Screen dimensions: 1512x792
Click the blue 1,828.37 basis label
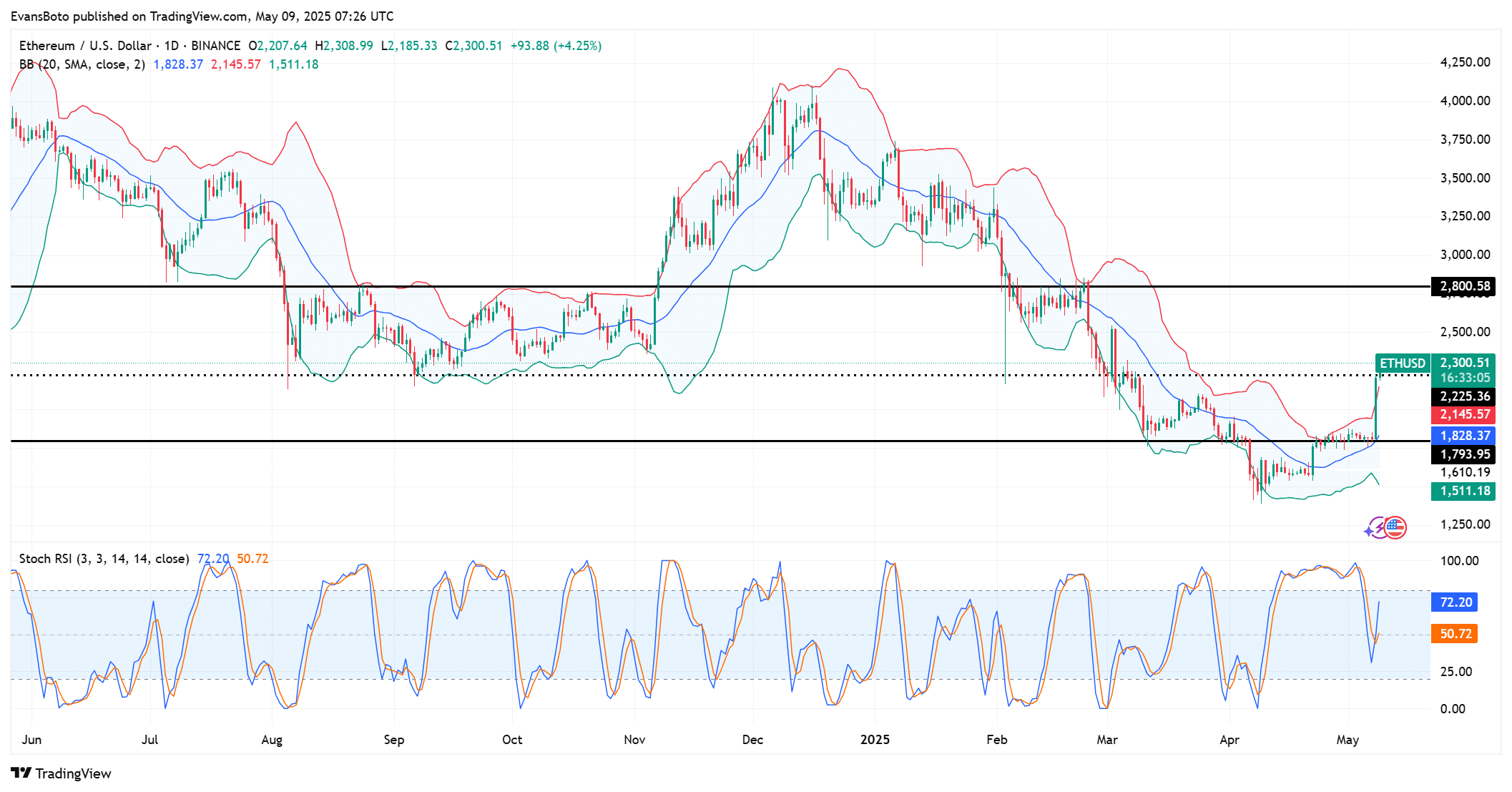click(x=1464, y=436)
